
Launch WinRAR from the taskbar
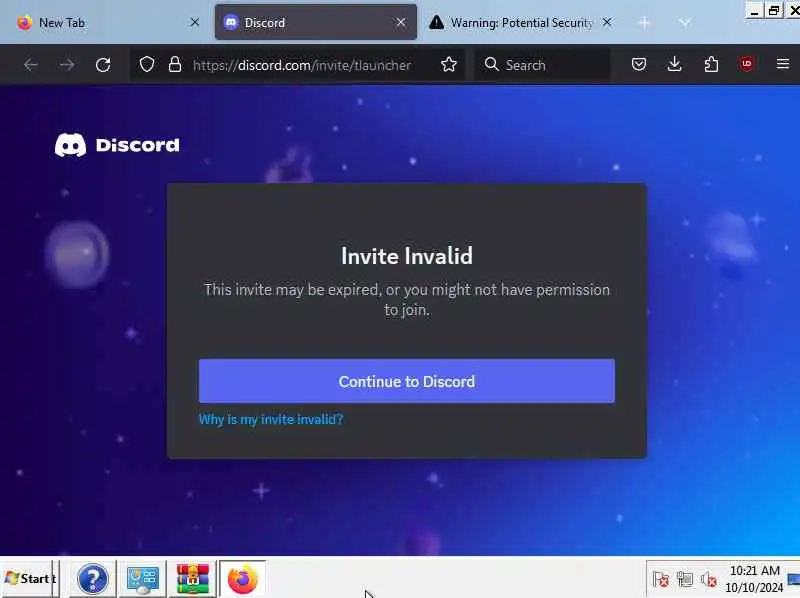click(x=193, y=579)
